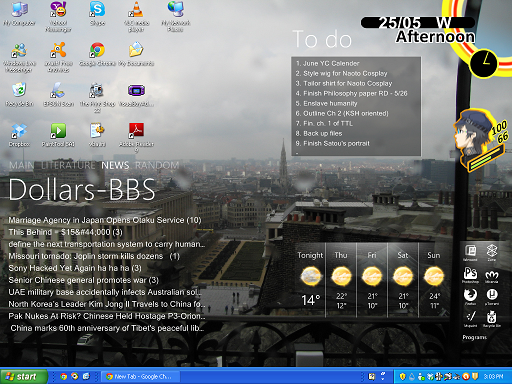Launch Photoshop from Programs dock

pyautogui.click(x=470, y=275)
